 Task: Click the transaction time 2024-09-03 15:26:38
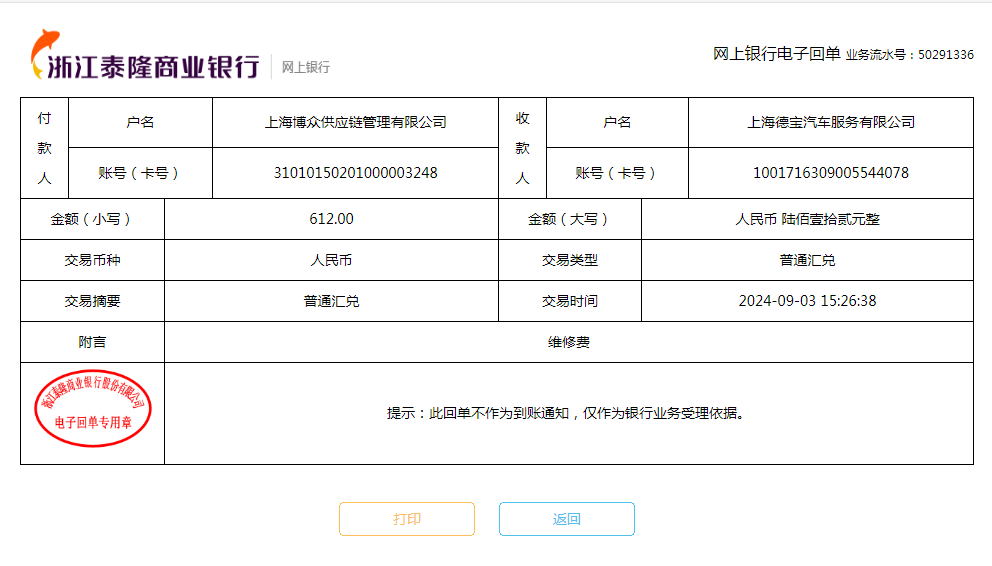(807, 301)
